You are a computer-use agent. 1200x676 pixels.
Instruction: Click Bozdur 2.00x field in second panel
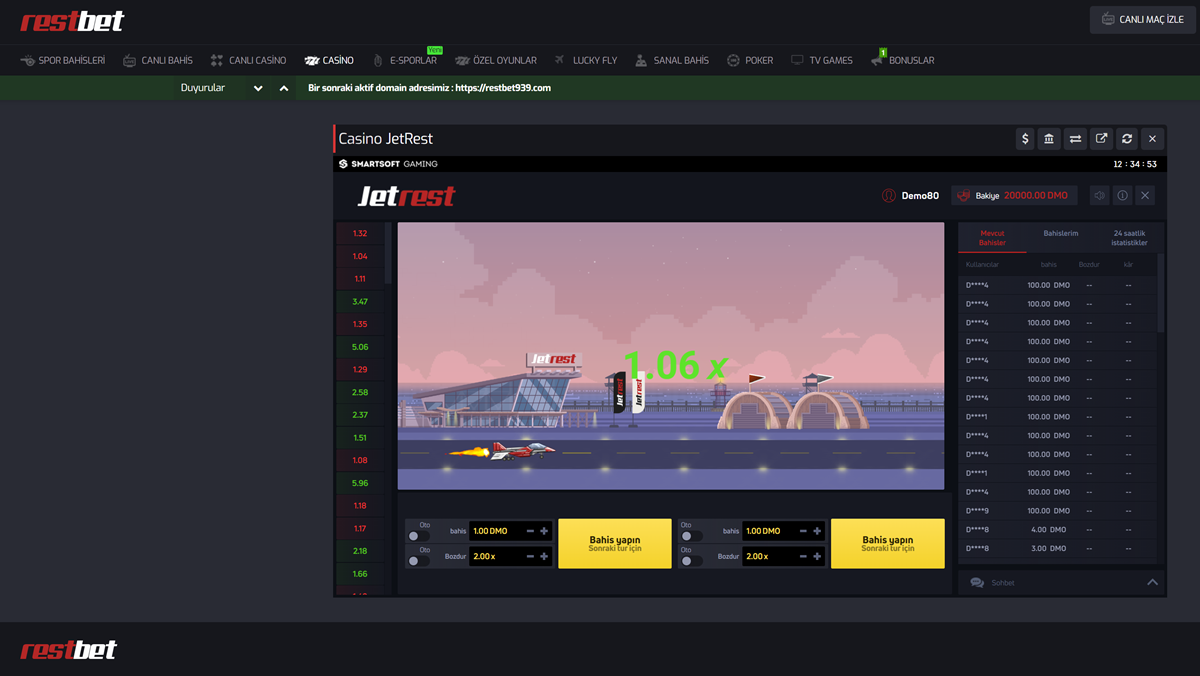click(x=784, y=556)
